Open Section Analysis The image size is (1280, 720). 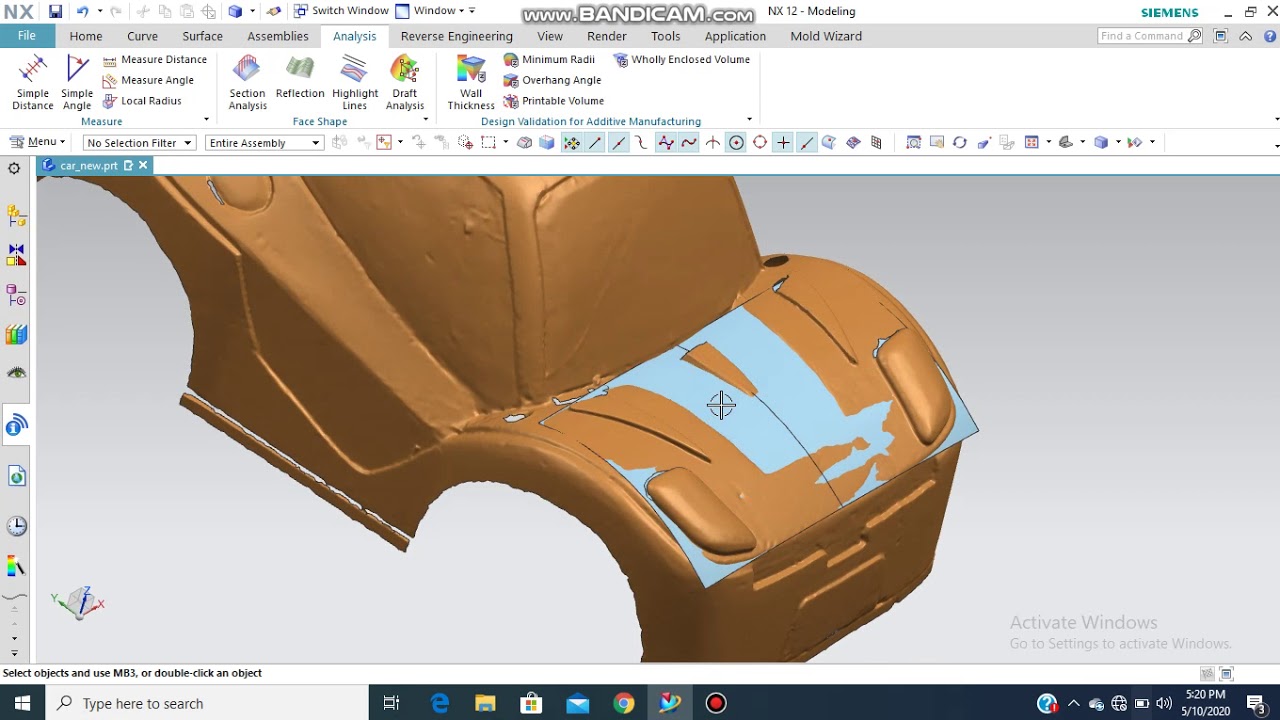pyautogui.click(x=247, y=82)
